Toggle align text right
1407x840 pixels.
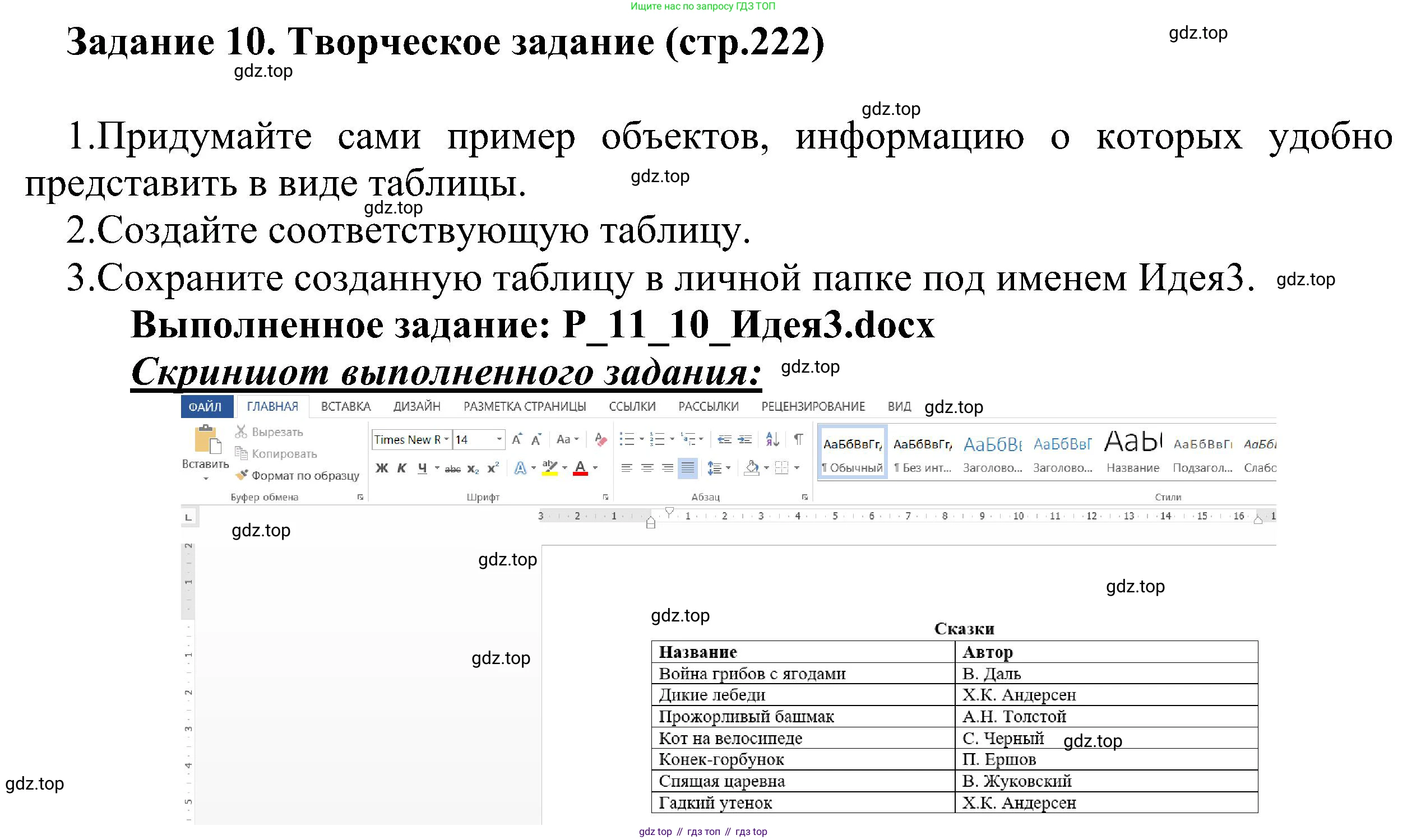pyautogui.click(x=668, y=468)
